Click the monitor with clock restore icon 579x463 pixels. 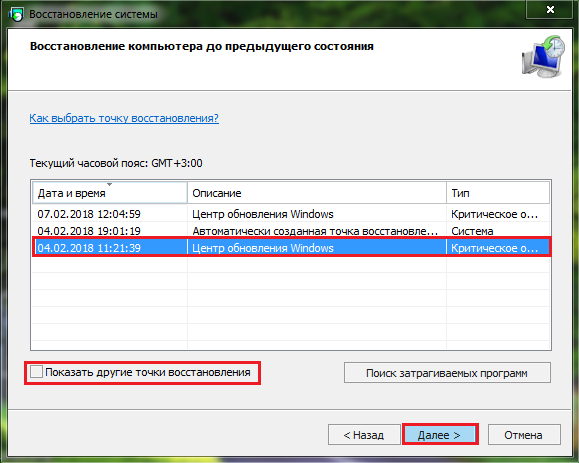pos(543,56)
